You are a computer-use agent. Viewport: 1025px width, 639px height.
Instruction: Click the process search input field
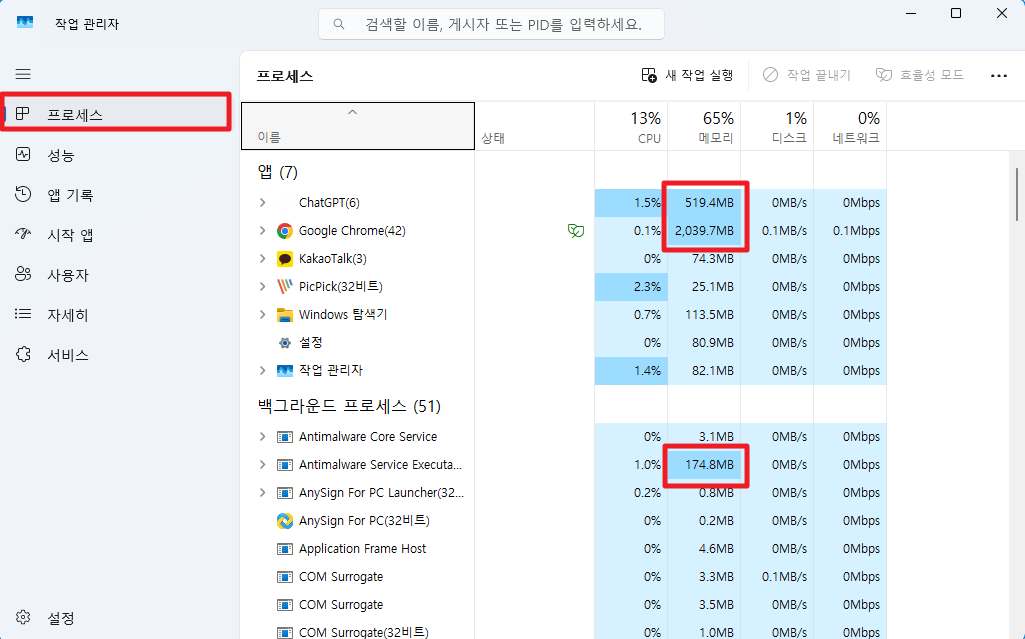[492, 24]
